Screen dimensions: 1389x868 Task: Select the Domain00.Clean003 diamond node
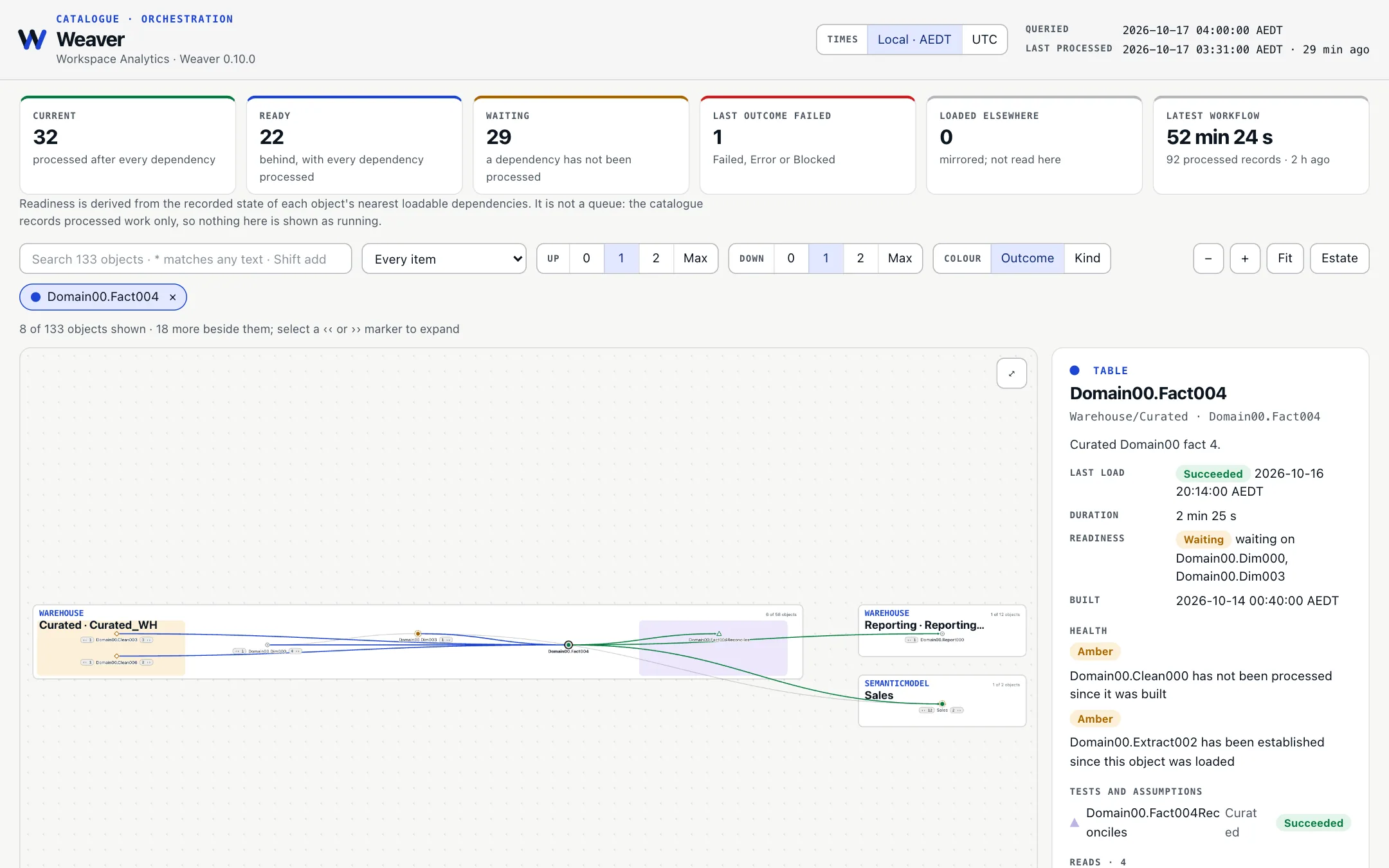click(116, 633)
